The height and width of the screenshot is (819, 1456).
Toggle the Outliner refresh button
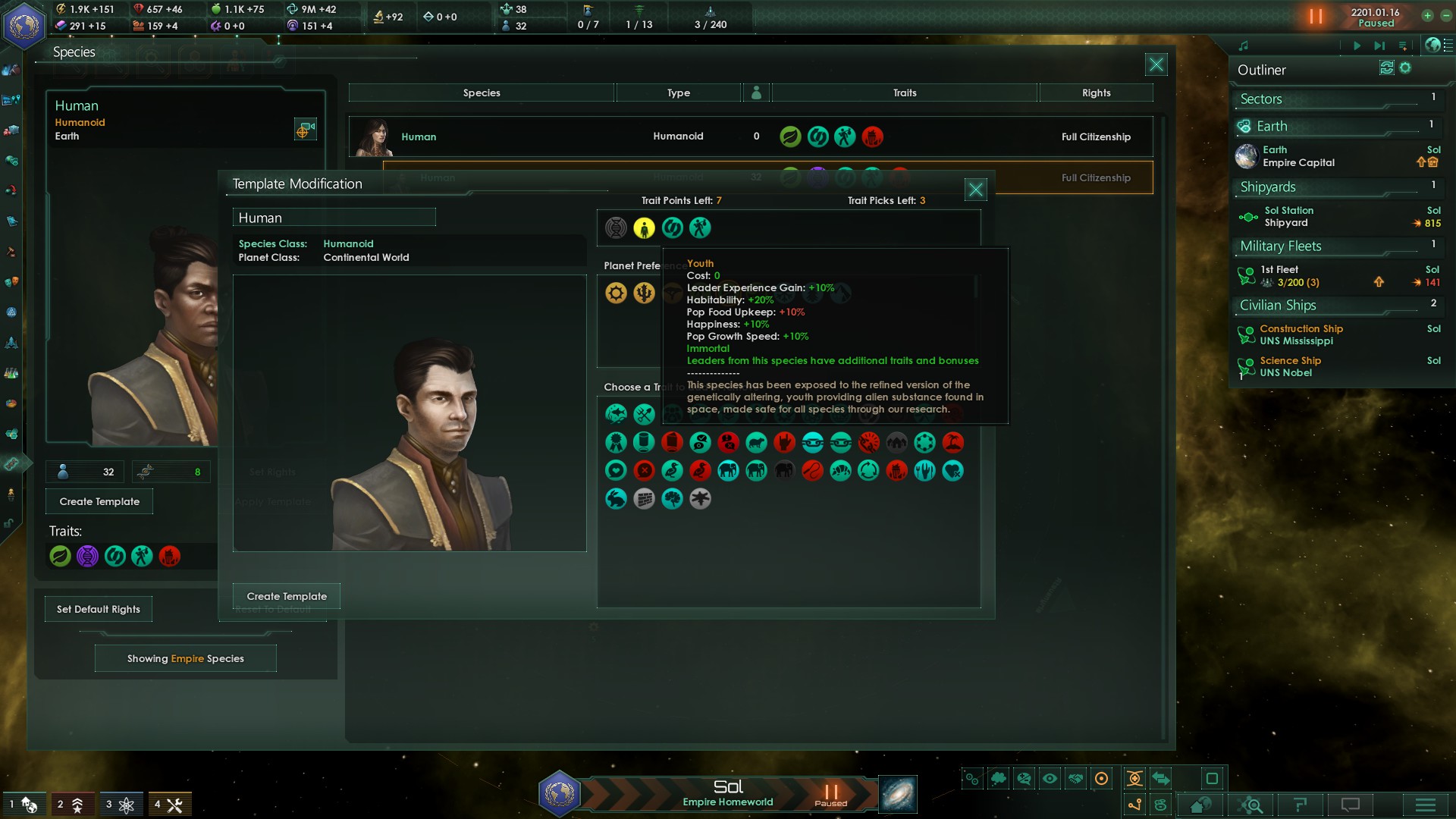click(x=1386, y=68)
